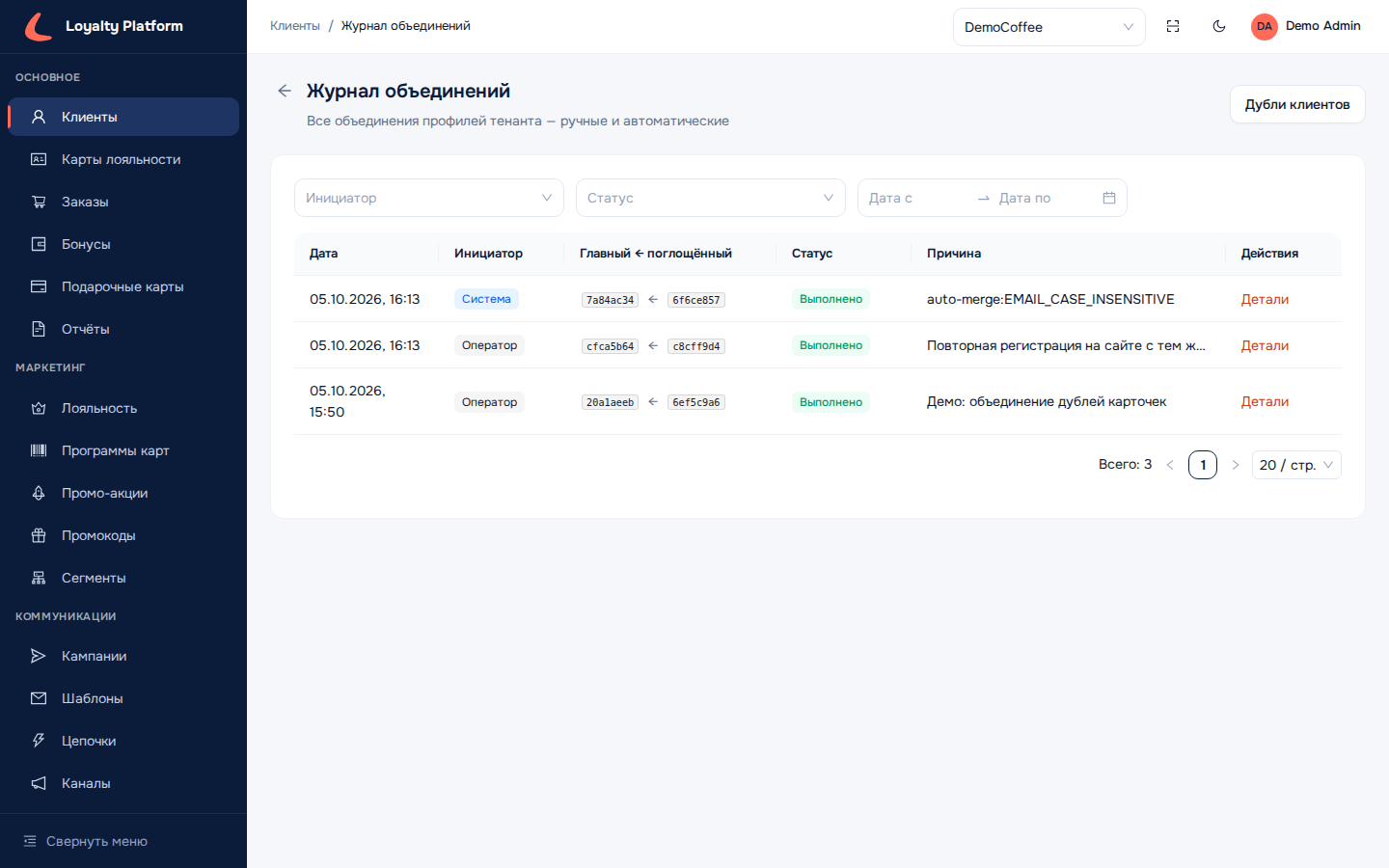The image size is (1389, 868).
Task: Click the c8cff9d4 absorbed profile ID
Action: [x=696, y=346]
